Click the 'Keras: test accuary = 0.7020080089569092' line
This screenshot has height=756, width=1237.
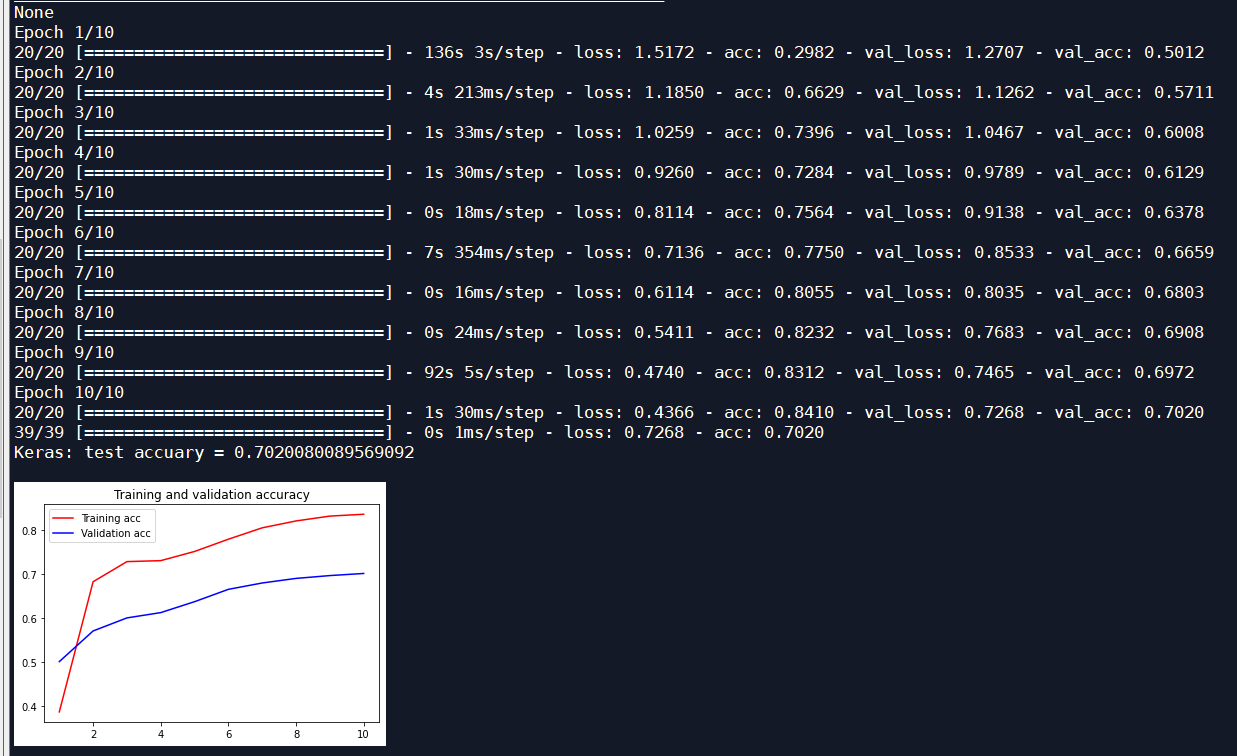click(x=214, y=452)
